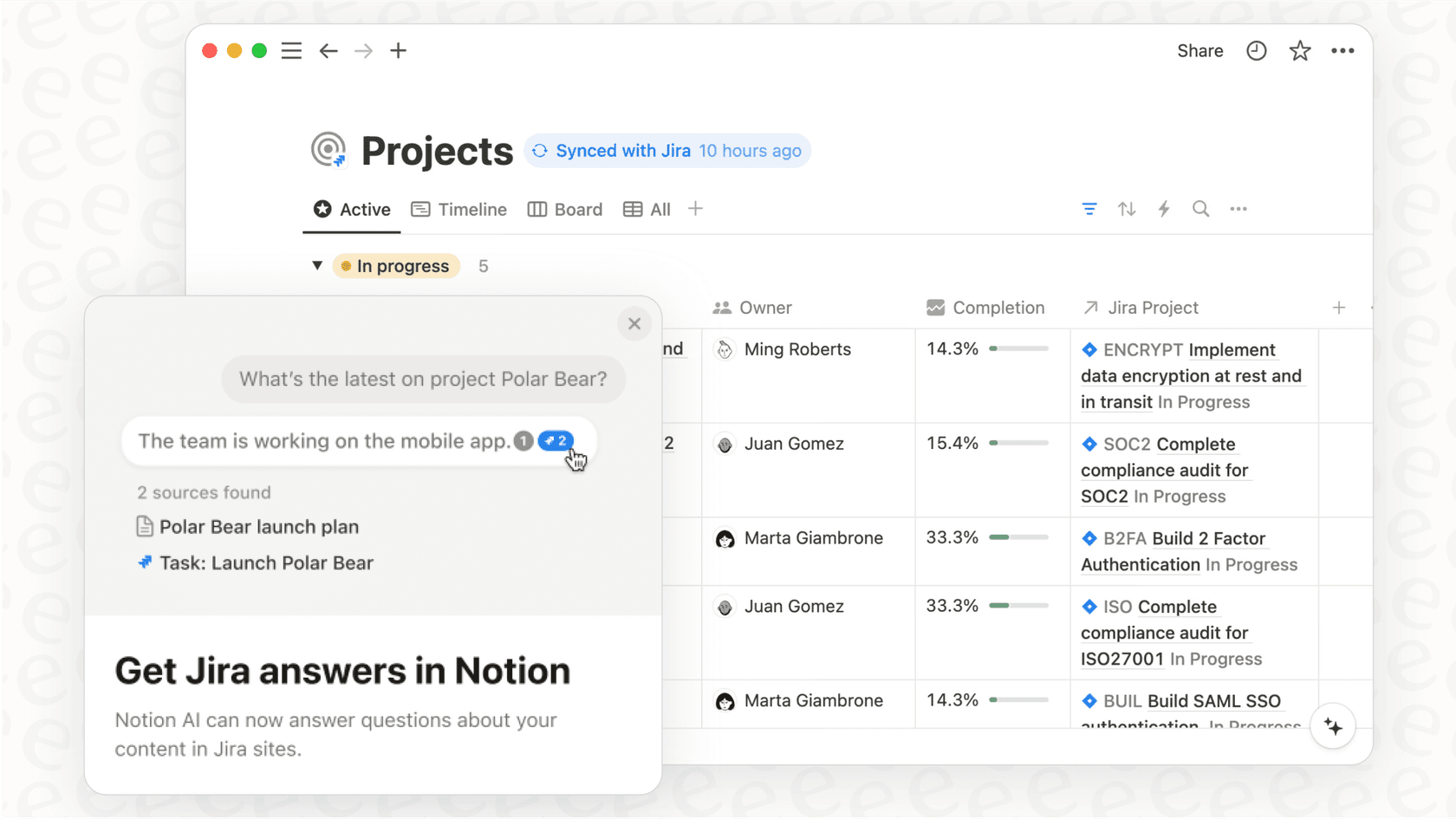
Task: Switch to the Timeline tab
Action: 458,209
